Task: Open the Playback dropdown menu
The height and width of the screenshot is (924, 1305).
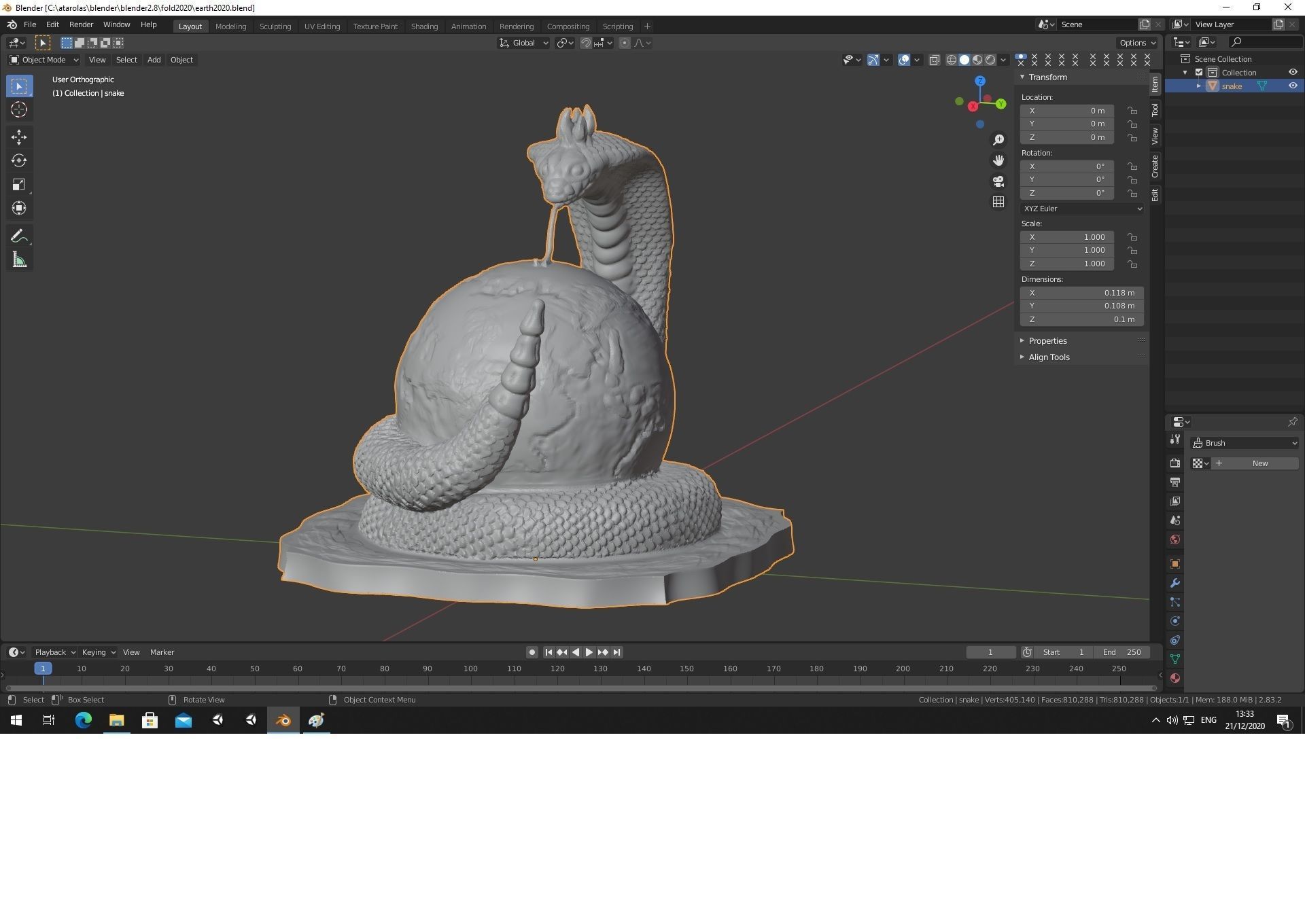Action: pyautogui.click(x=54, y=652)
